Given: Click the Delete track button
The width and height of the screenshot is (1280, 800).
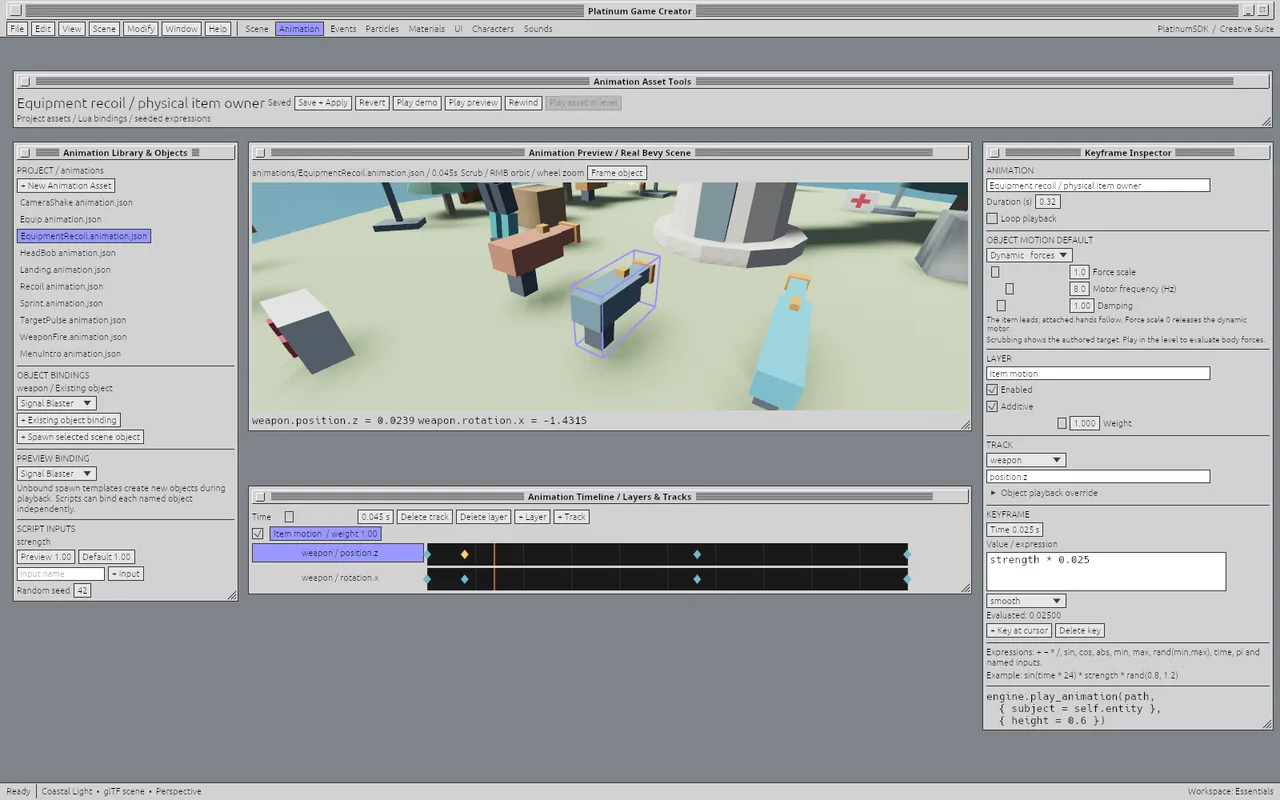Looking at the screenshot, I should point(425,517).
